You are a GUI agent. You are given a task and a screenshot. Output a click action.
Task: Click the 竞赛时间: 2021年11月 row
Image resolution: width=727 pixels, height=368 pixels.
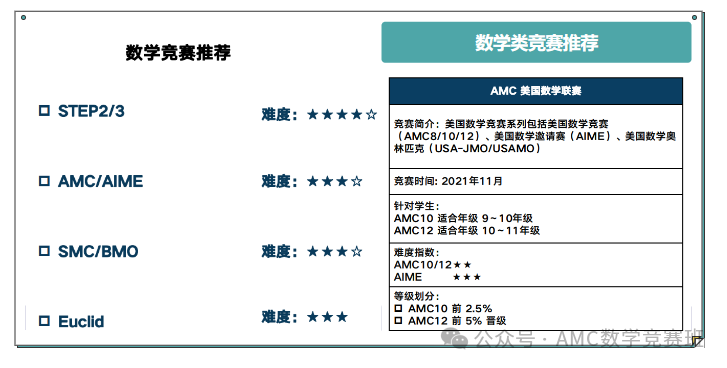[536, 181]
